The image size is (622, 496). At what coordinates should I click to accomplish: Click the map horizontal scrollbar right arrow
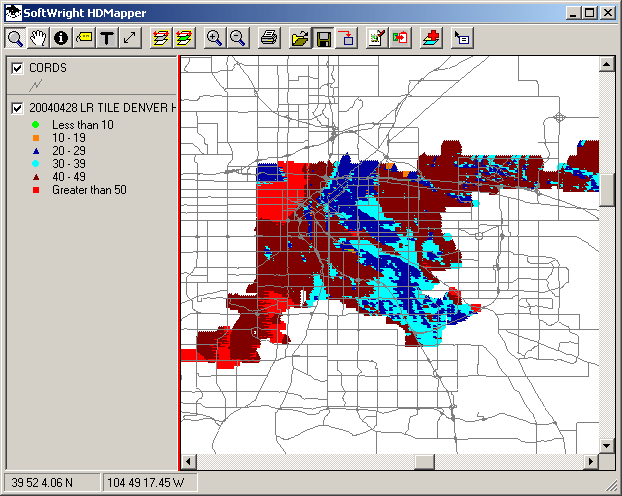tap(591, 461)
